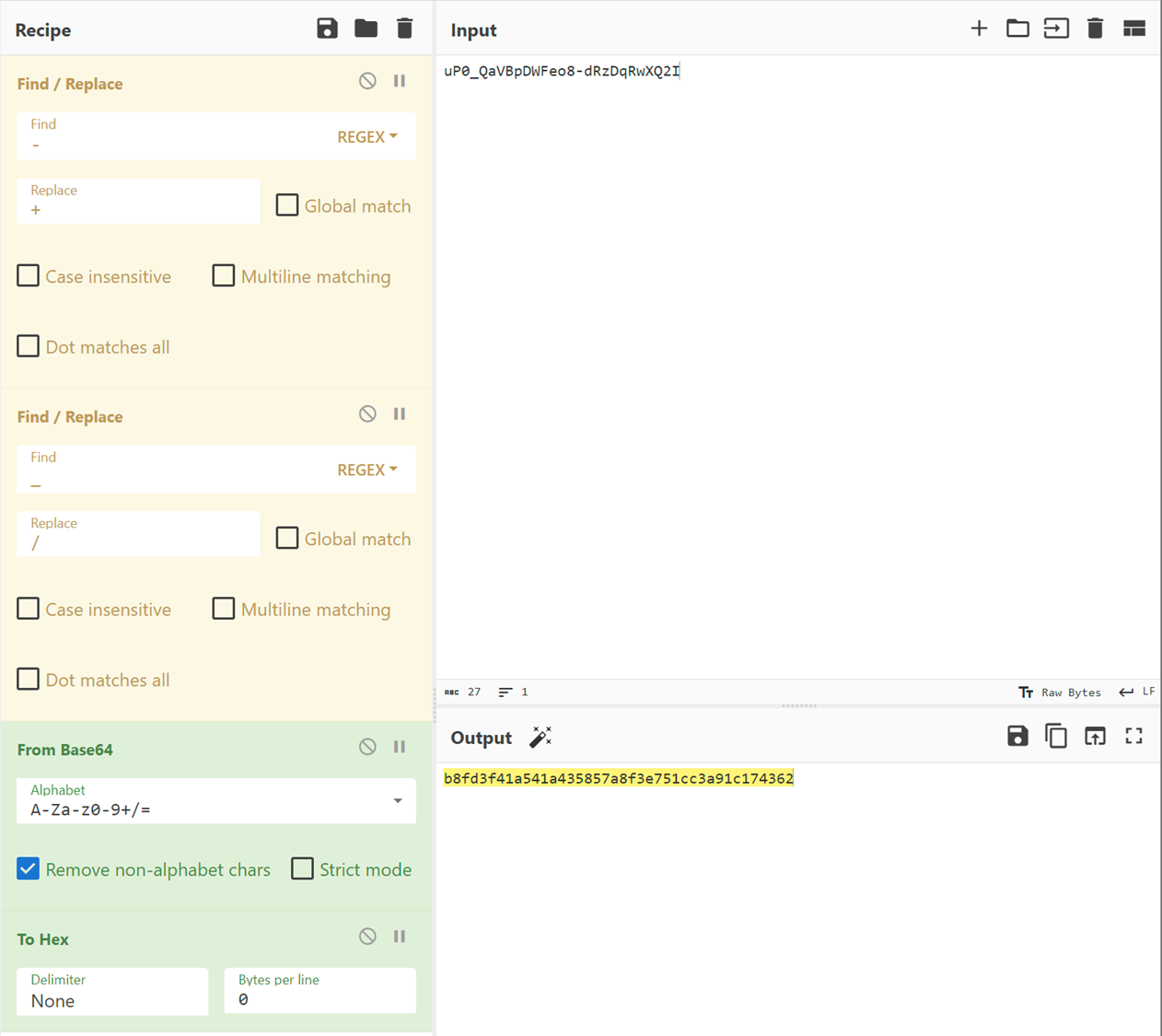Open file as input

(x=1056, y=29)
